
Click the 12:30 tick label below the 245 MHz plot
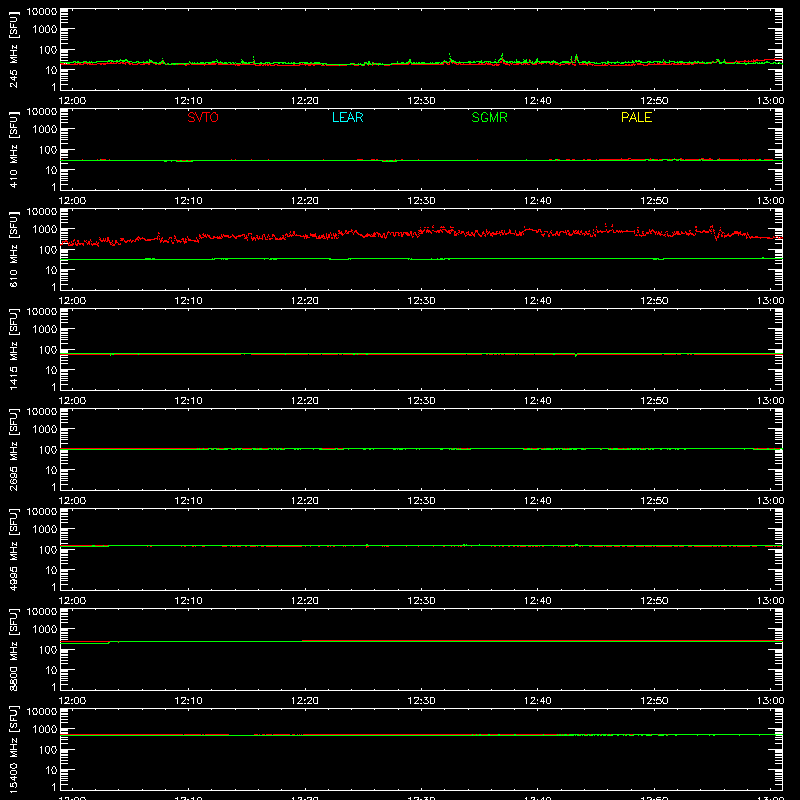coord(421,101)
